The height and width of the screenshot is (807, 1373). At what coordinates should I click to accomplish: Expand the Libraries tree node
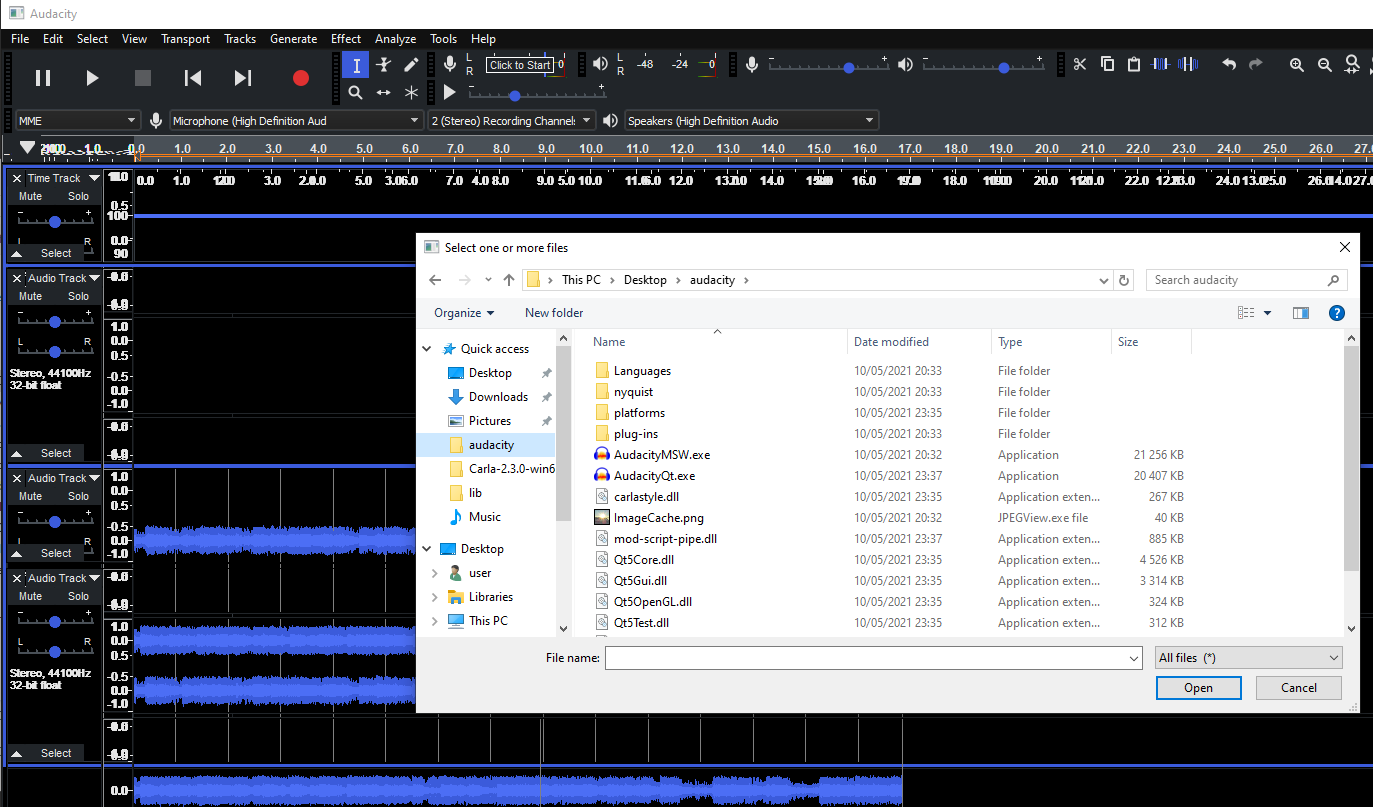[x=434, y=597]
